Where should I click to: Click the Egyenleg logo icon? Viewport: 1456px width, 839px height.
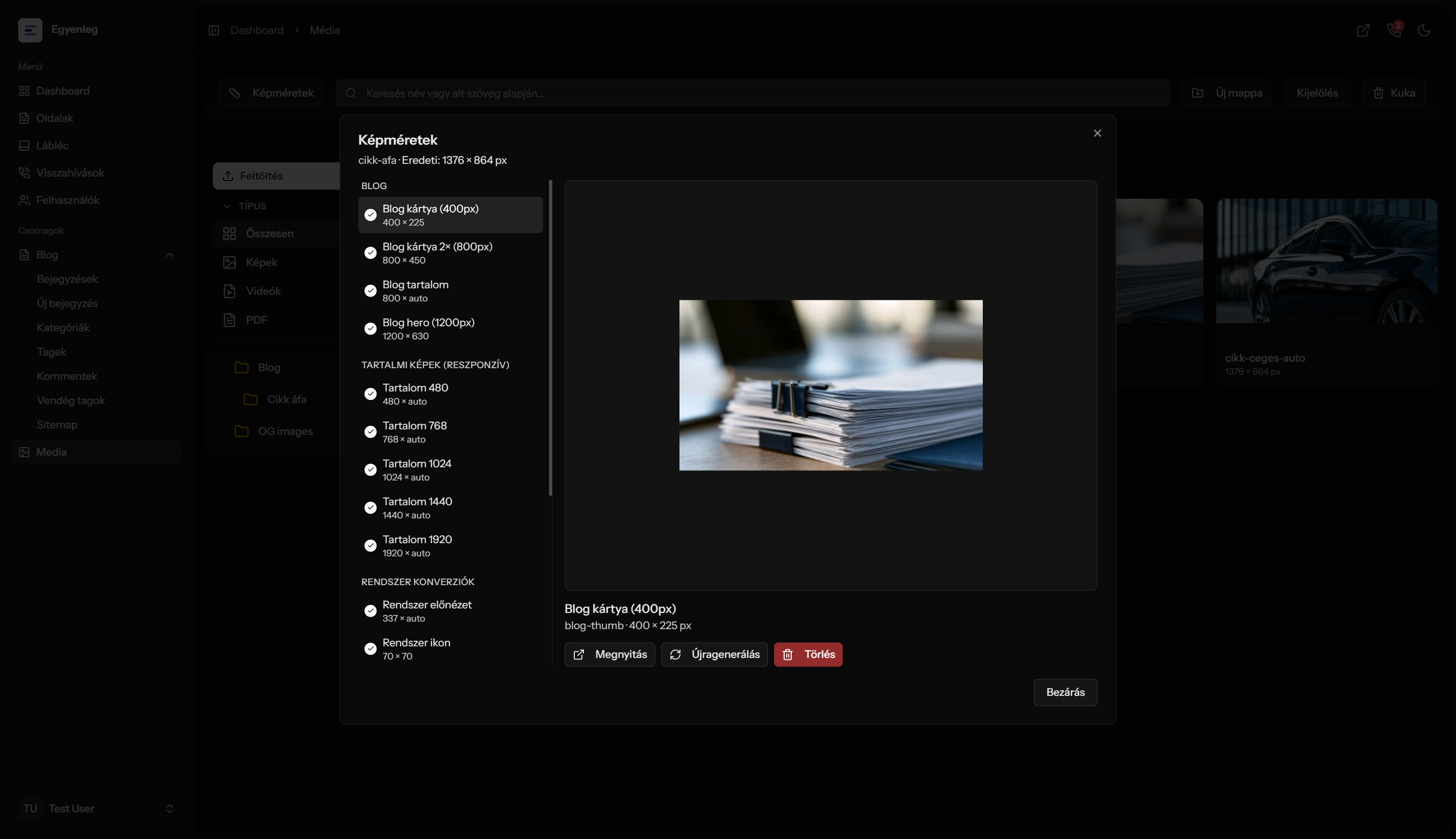tap(30, 30)
